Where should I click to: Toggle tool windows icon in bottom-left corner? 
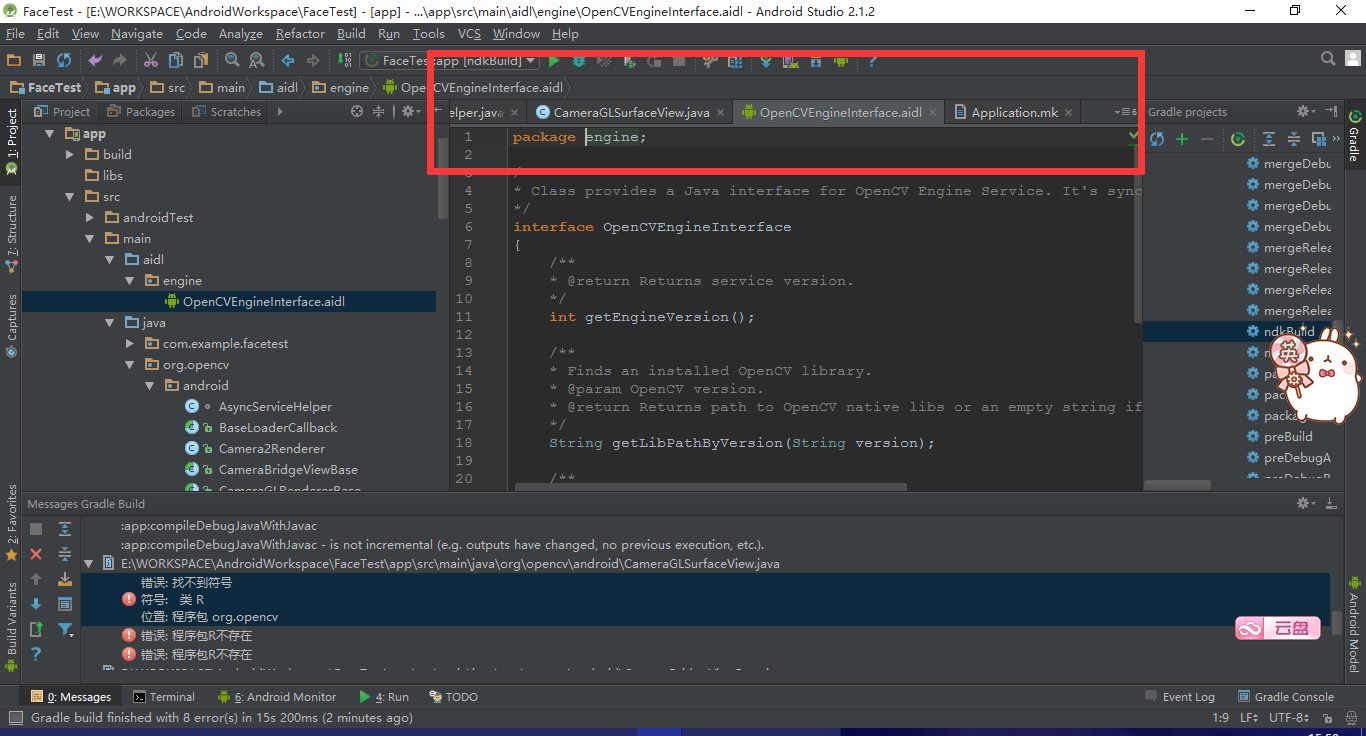pyautogui.click(x=14, y=718)
